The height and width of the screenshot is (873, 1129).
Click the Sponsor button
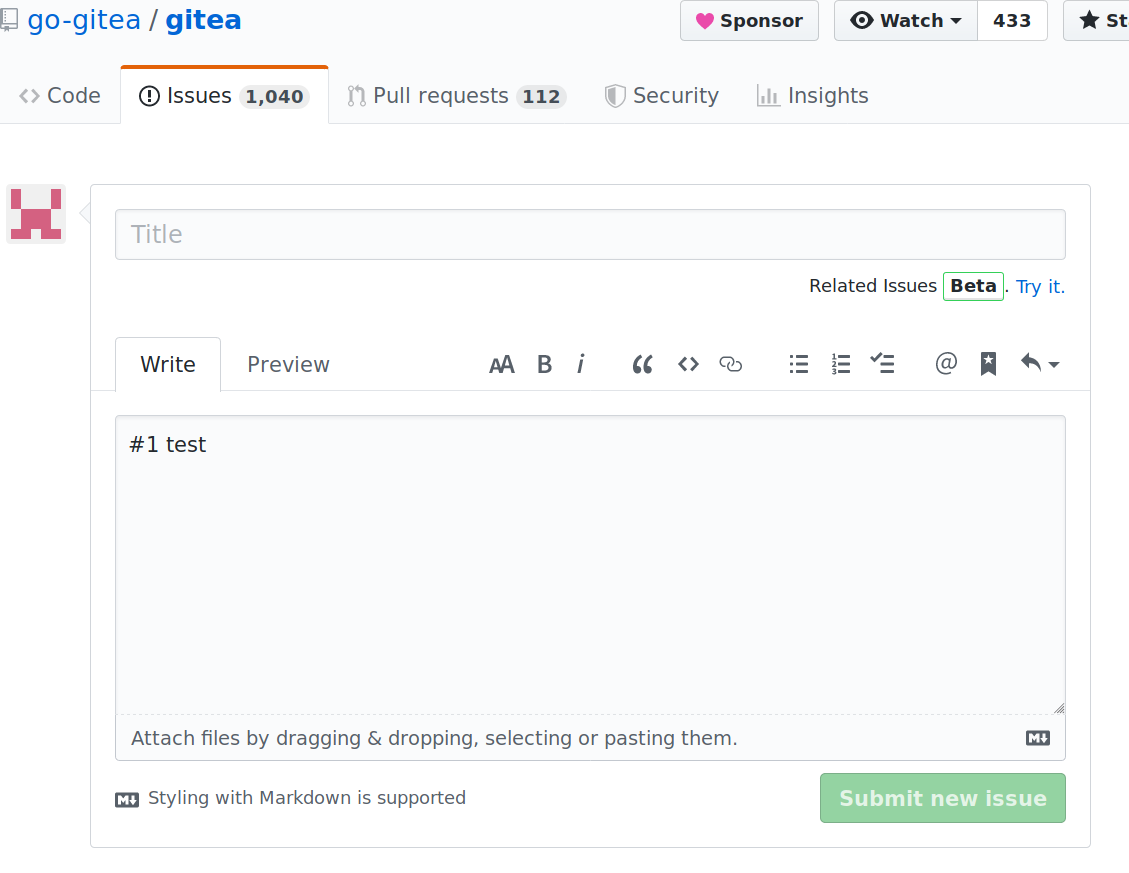(749, 20)
